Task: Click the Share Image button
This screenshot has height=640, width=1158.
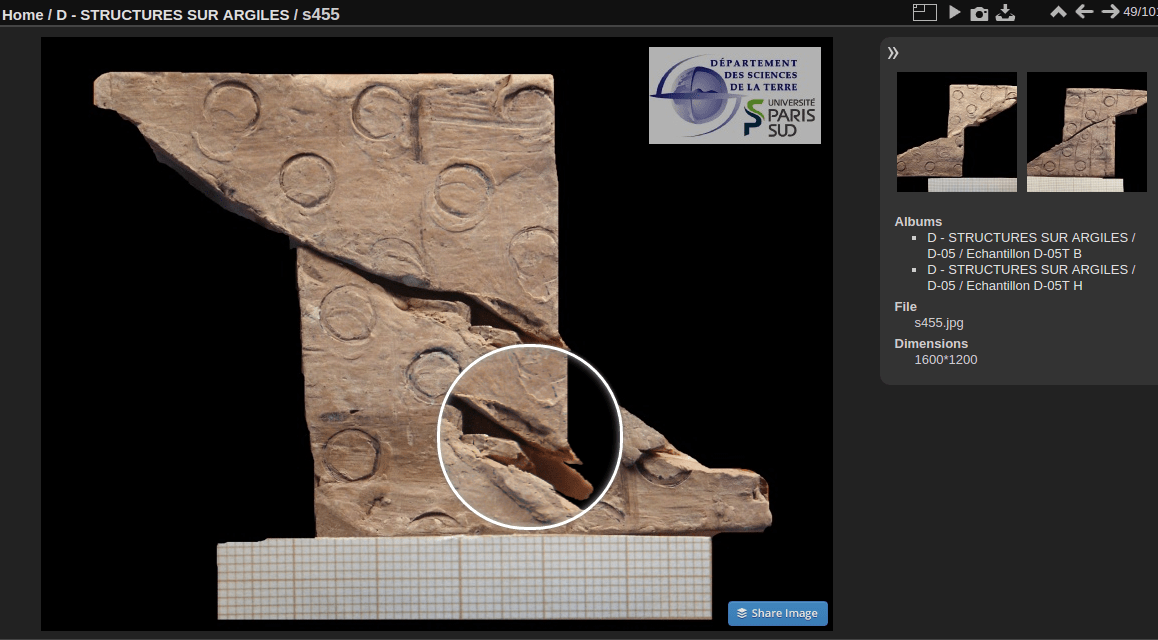Action: click(777, 613)
